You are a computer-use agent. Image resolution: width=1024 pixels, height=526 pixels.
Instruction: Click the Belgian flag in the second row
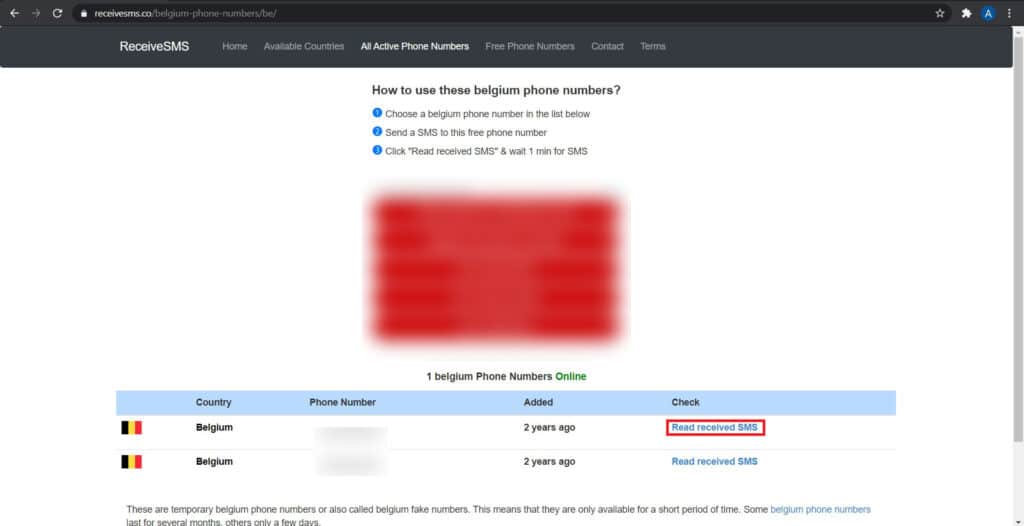[131, 462]
